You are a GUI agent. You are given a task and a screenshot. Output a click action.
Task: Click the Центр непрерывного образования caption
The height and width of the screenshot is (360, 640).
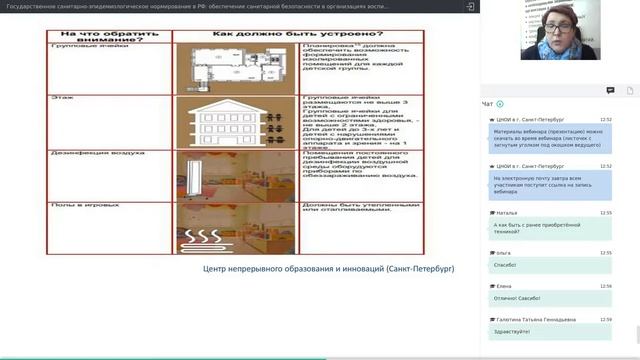click(329, 269)
